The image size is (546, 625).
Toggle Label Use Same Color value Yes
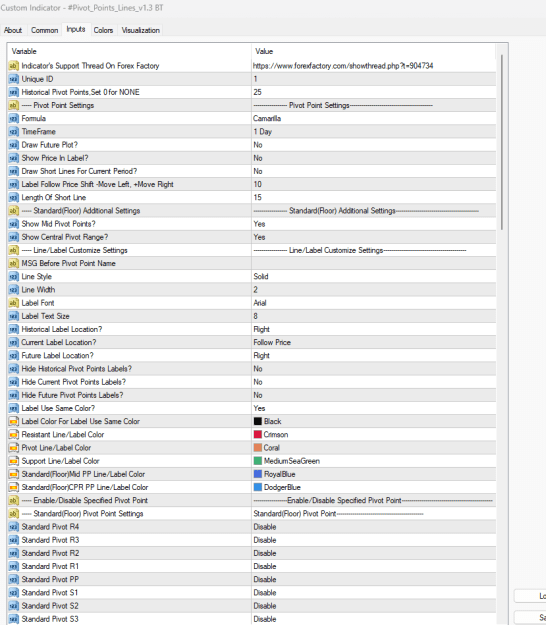374,408
